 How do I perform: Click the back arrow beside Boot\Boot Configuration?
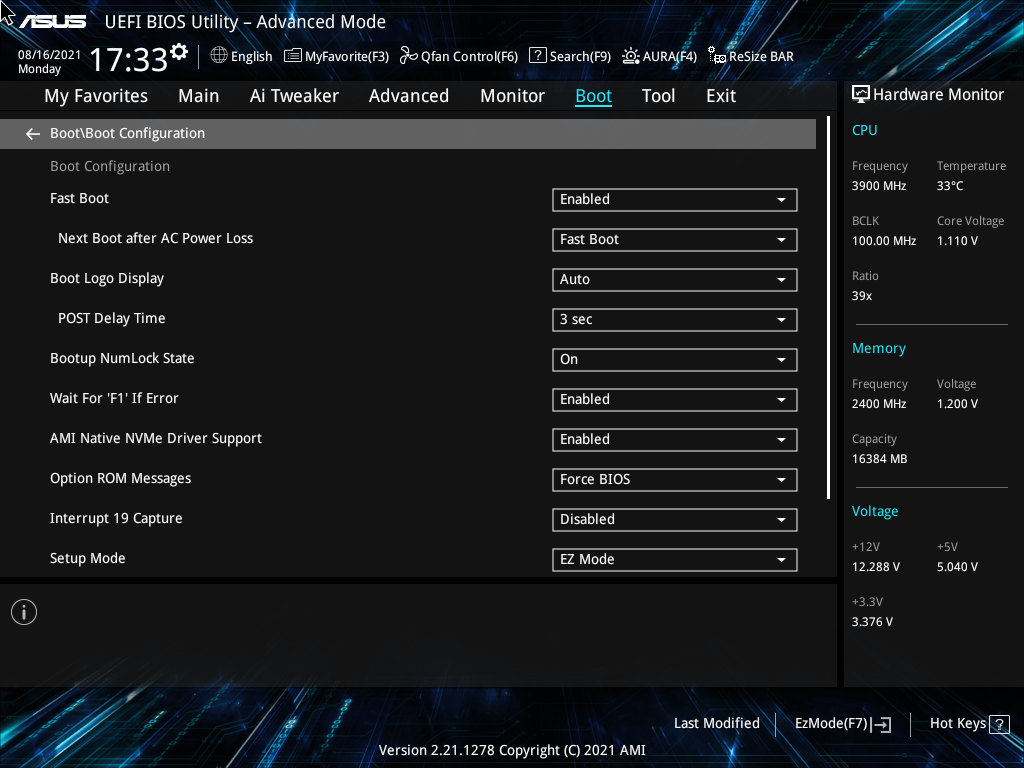click(x=33, y=134)
